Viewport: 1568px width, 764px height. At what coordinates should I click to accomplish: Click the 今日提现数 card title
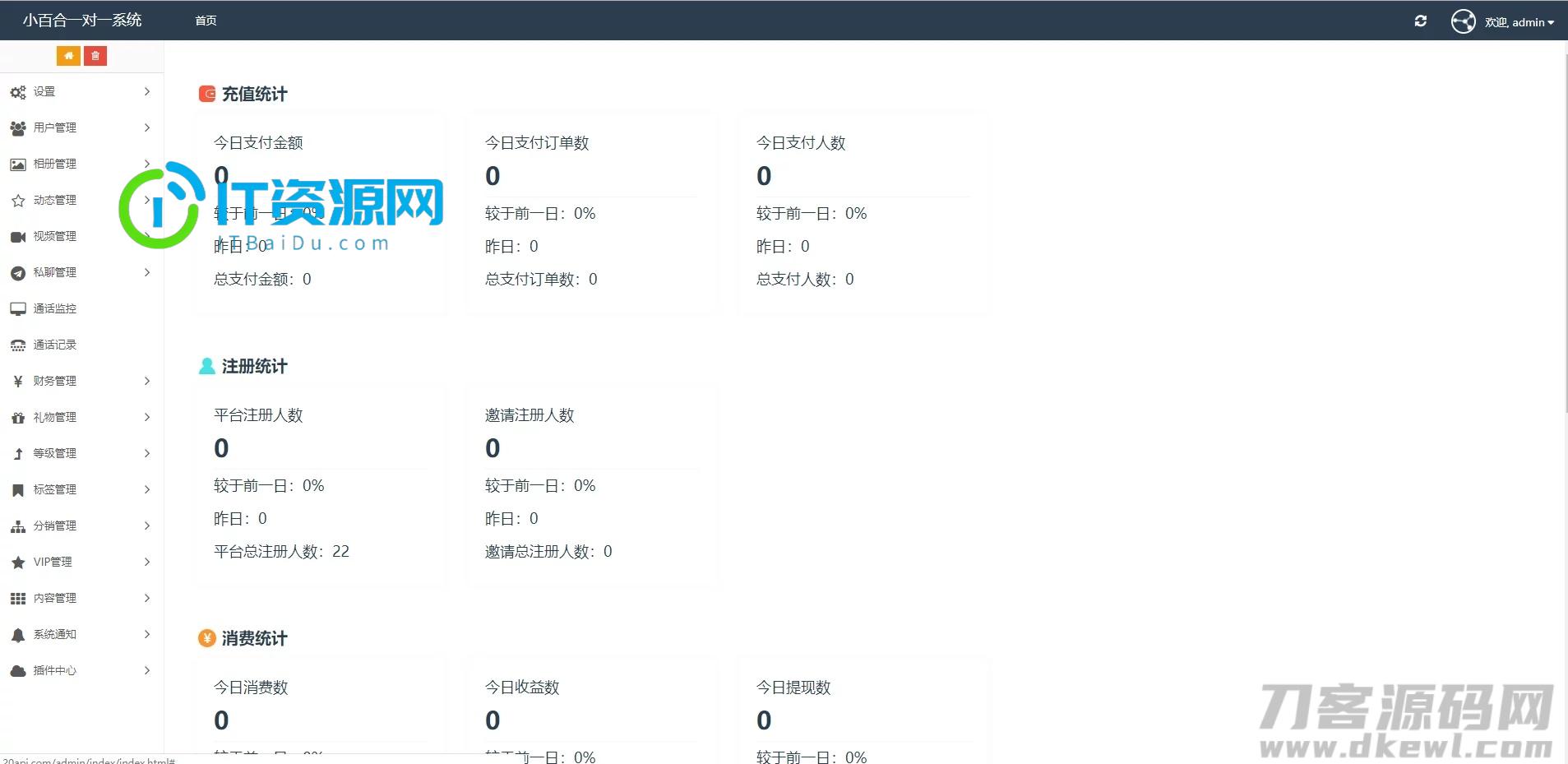(793, 688)
